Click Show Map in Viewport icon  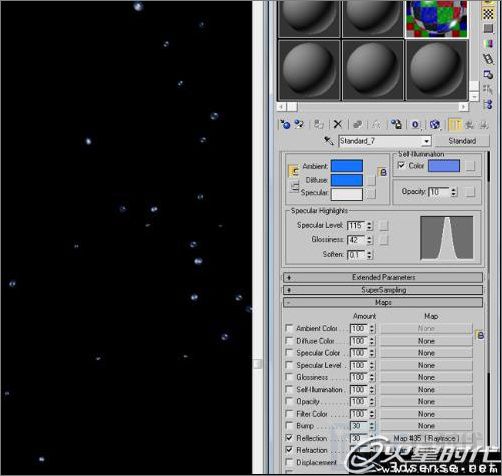point(434,124)
